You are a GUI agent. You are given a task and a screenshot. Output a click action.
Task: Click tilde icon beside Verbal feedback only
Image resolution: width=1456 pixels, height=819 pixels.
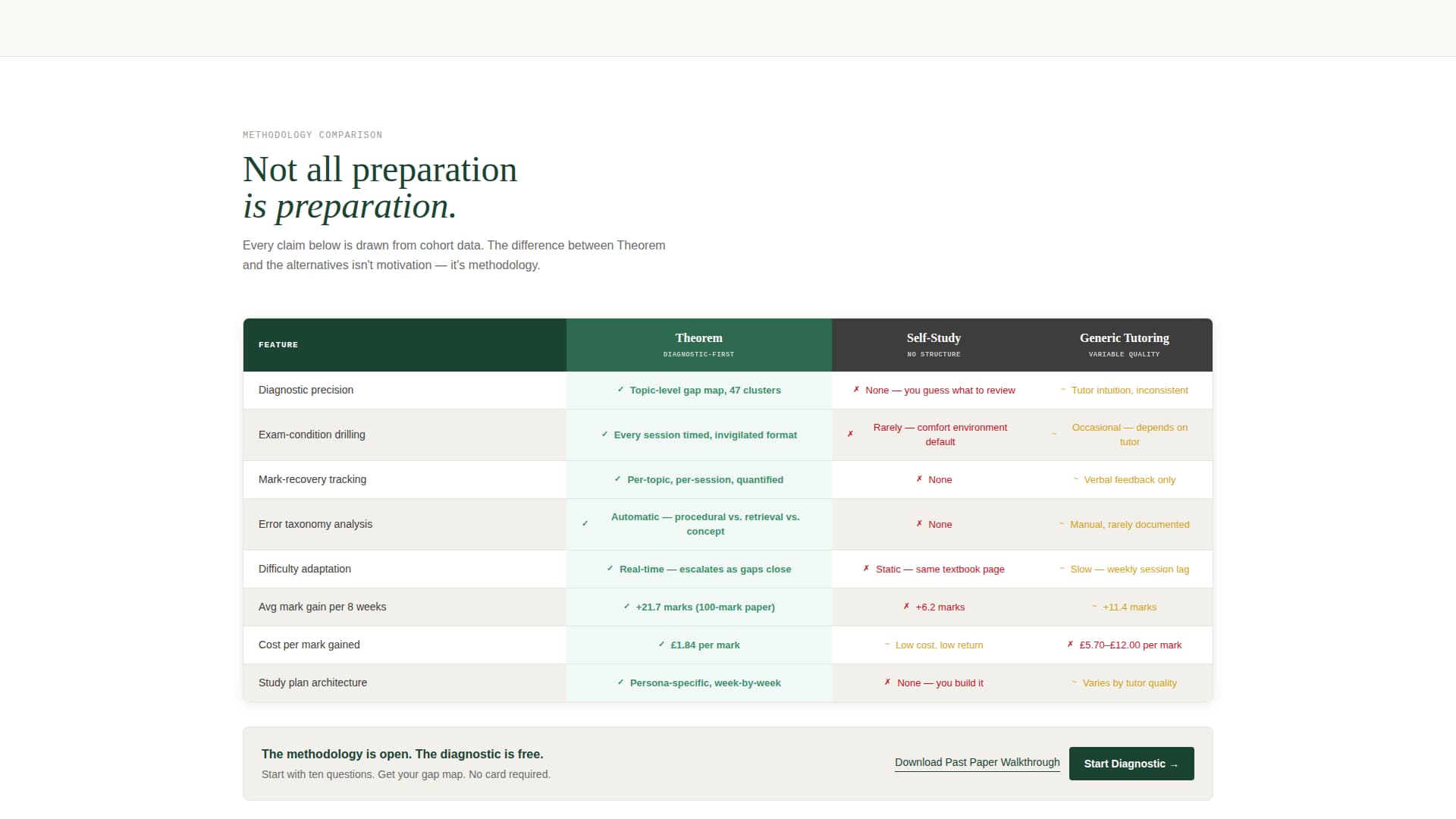point(1075,479)
